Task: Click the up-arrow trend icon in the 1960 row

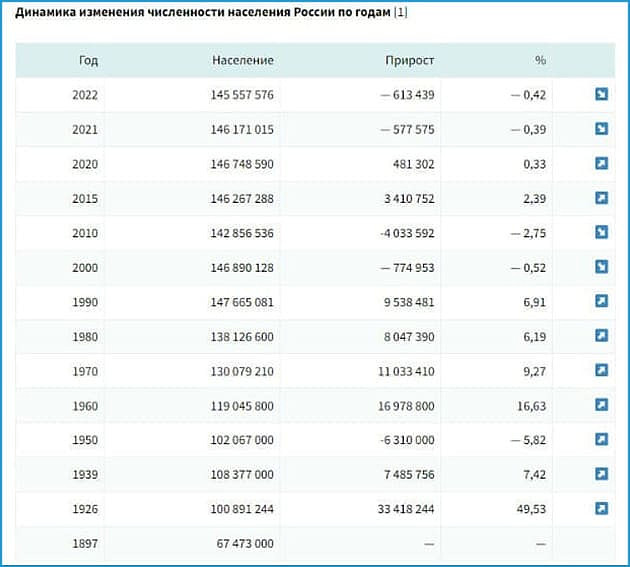Action: (601, 405)
